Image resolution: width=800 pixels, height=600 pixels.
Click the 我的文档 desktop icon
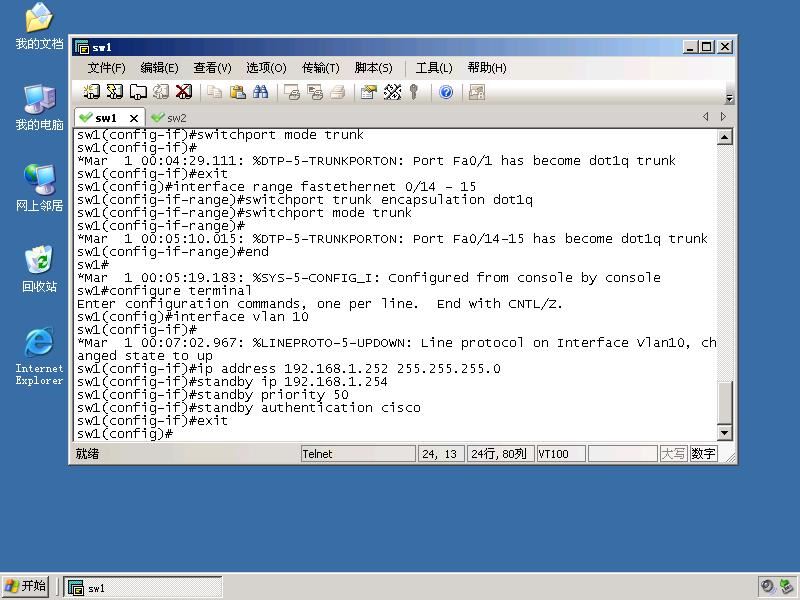(x=39, y=26)
